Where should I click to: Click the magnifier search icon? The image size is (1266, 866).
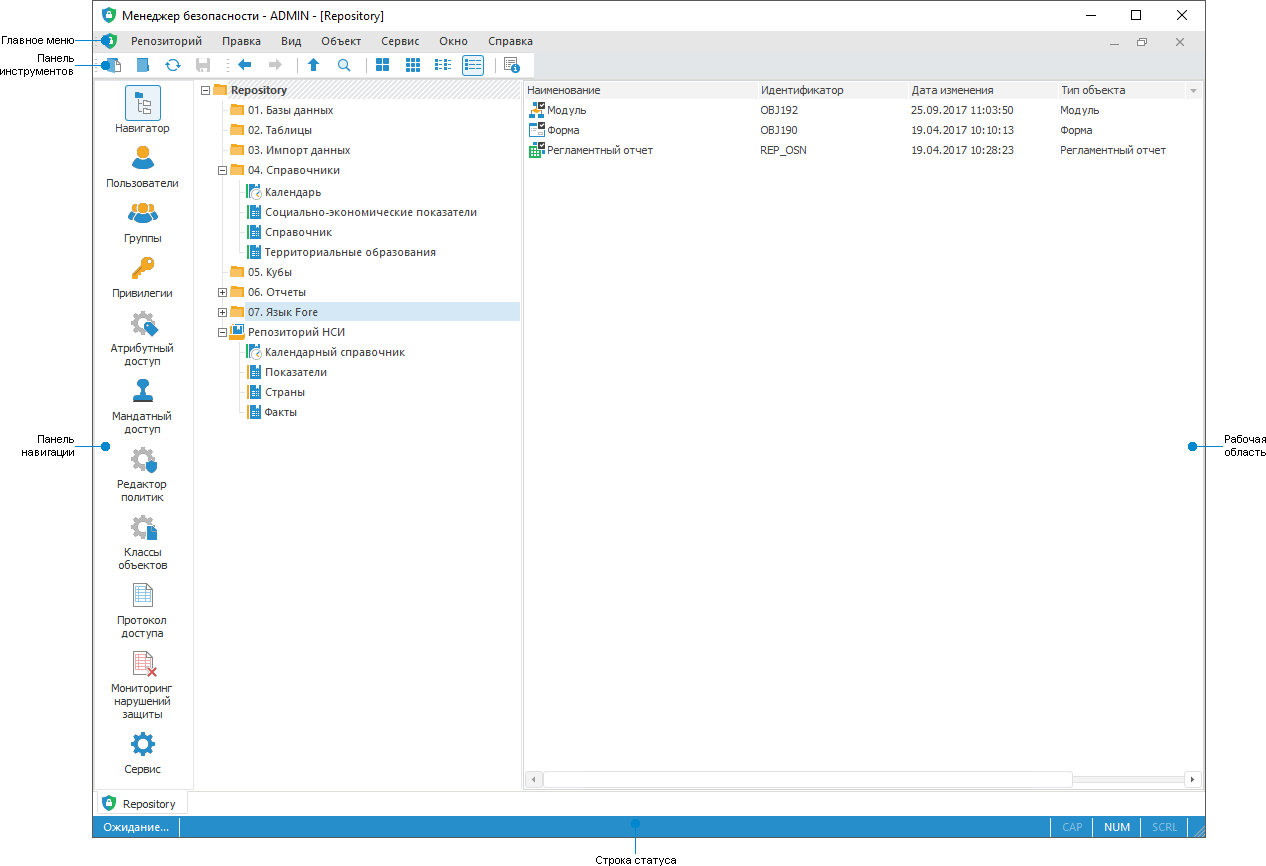pos(344,65)
